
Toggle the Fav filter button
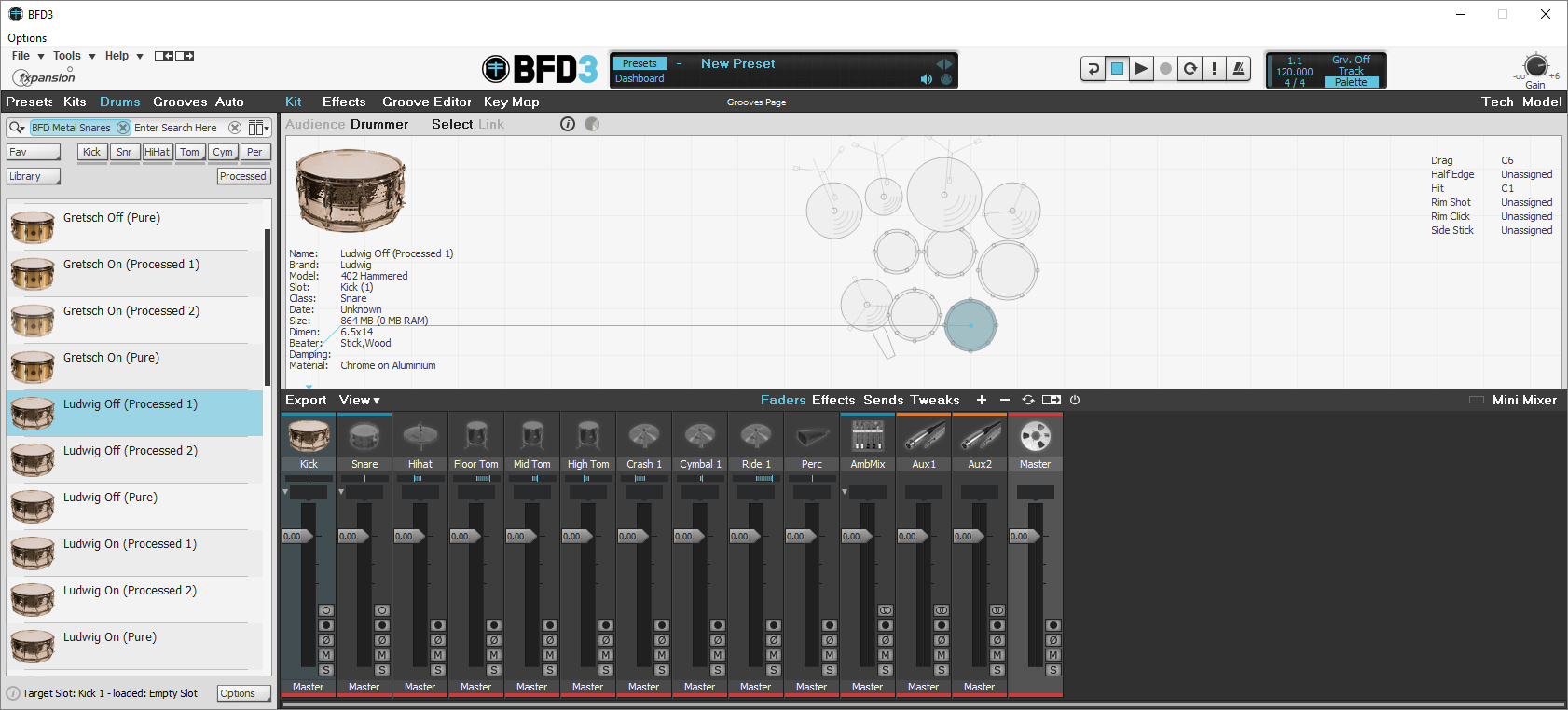[x=34, y=152]
